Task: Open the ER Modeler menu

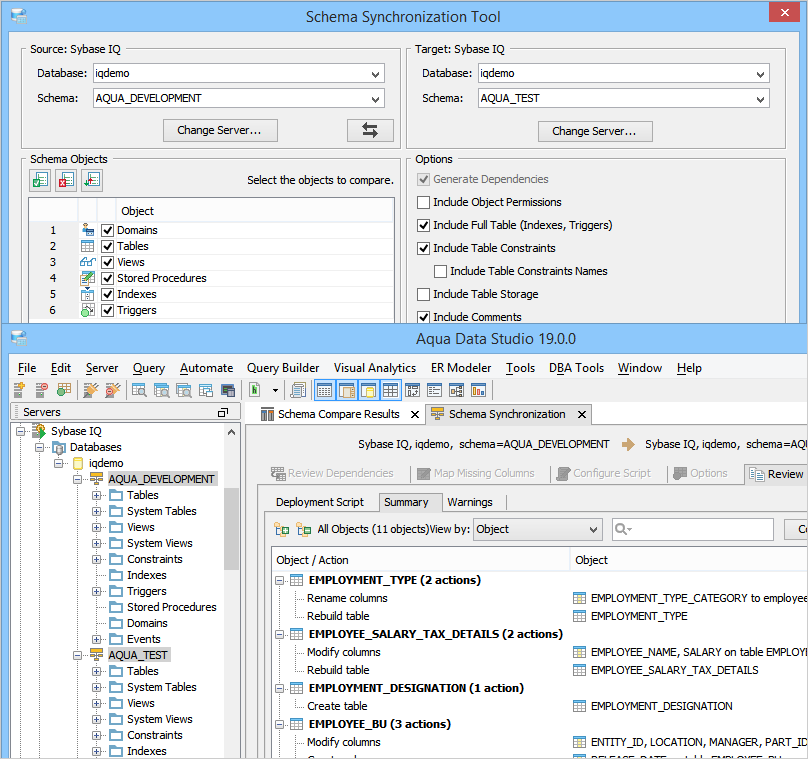Action: pyautogui.click(x=461, y=368)
